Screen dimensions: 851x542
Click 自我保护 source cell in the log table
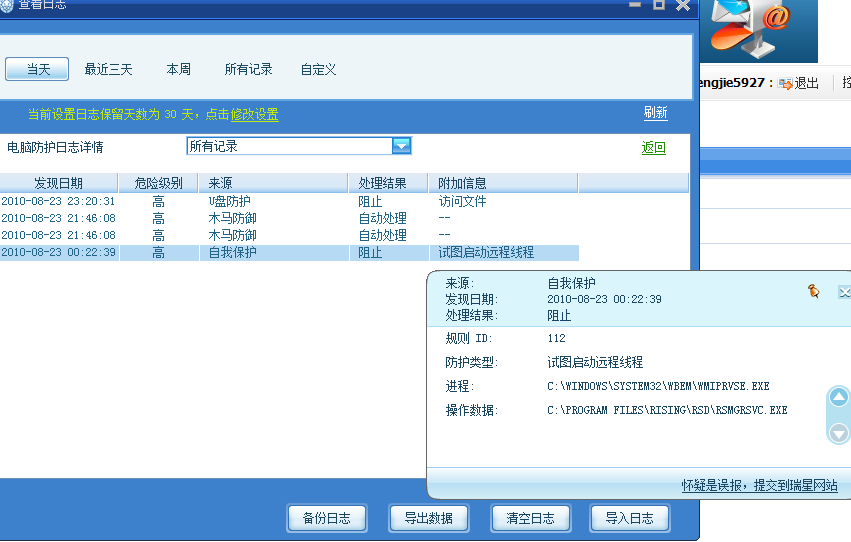pos(233,252)
